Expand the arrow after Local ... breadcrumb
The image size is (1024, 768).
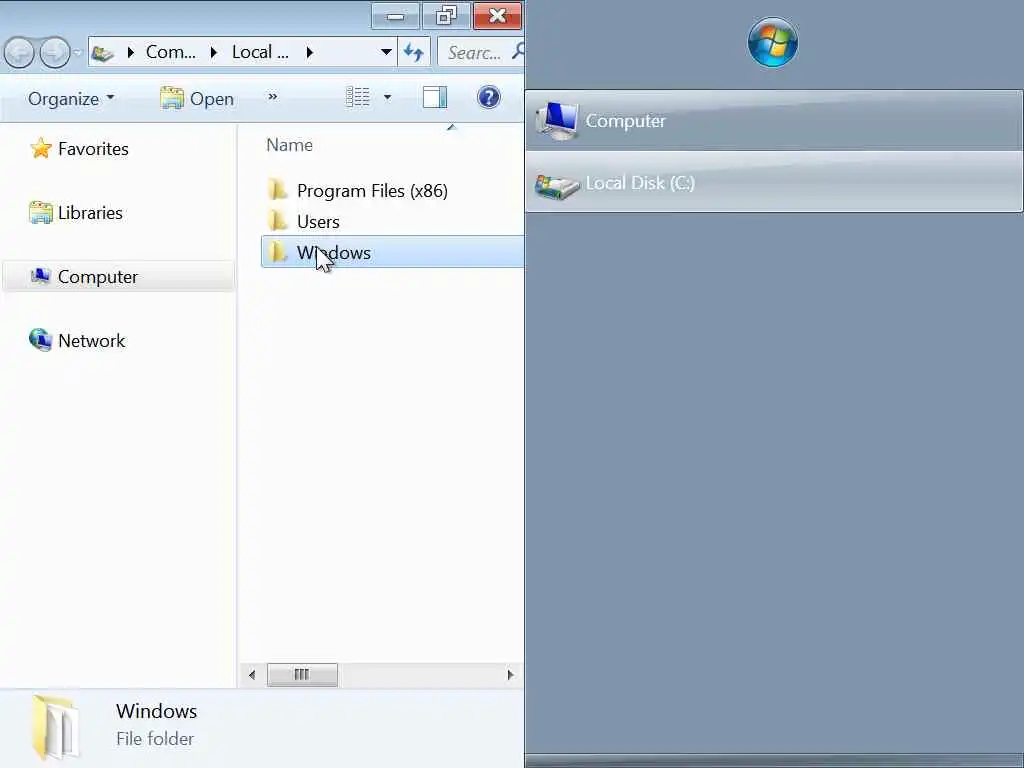click(x=310, y=52)
